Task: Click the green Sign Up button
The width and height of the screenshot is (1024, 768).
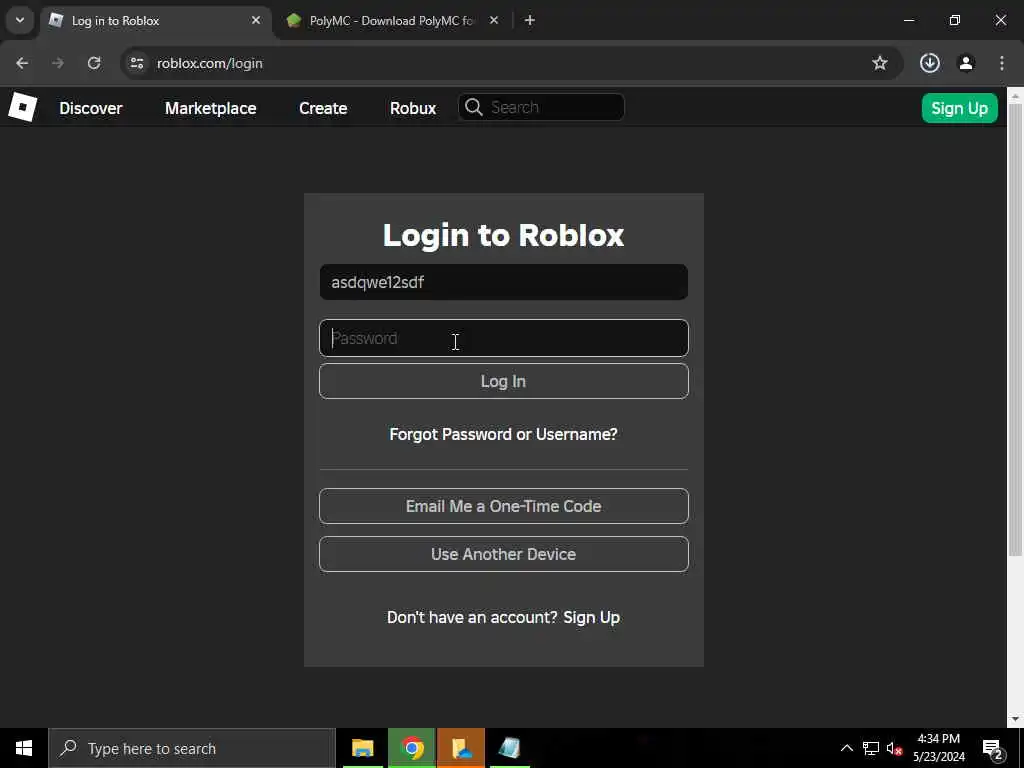Action: [x=959, y=108]
